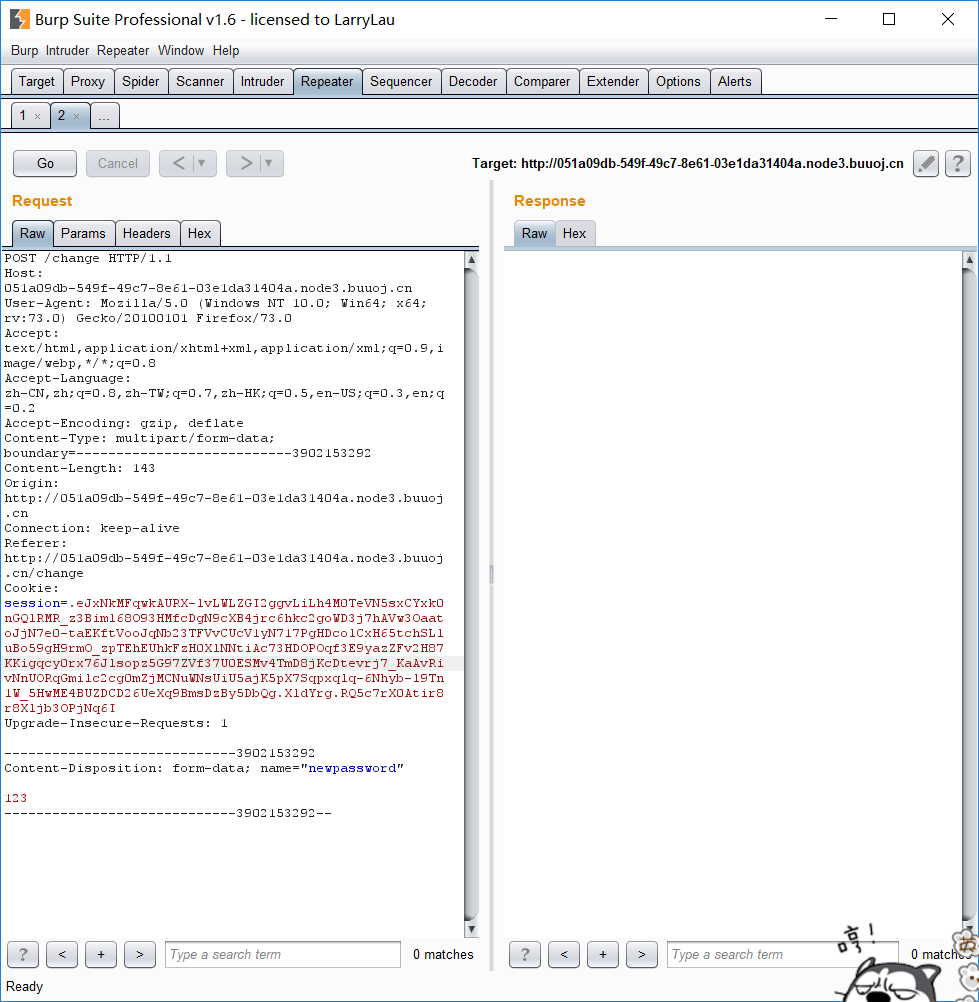Select the response Raw tab
Viewport: 979px width, 1002px height.
click(x=534, y=233)
